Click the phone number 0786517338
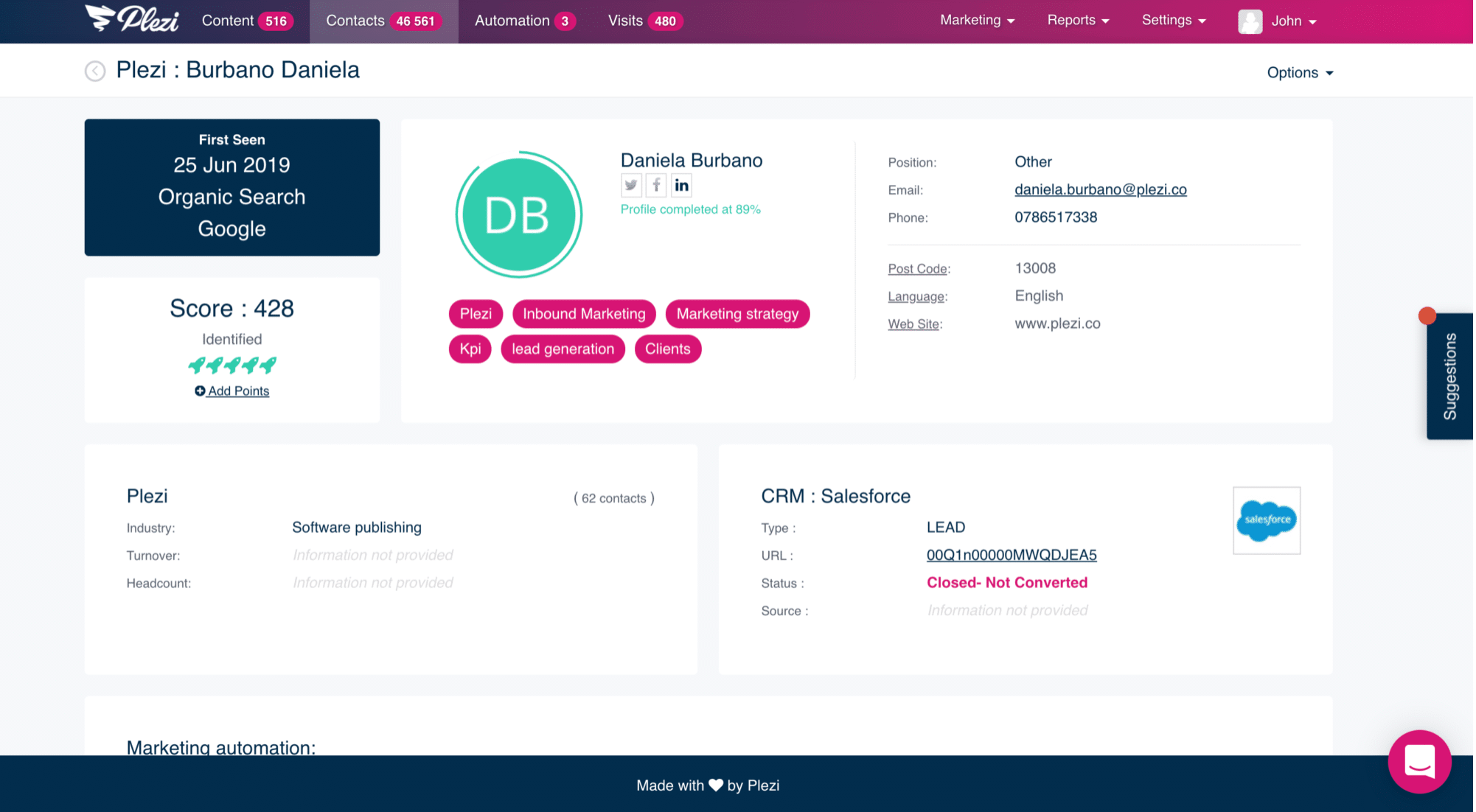The width and height of the screenshot is (1476, 812). click(x=1056, y=217)
